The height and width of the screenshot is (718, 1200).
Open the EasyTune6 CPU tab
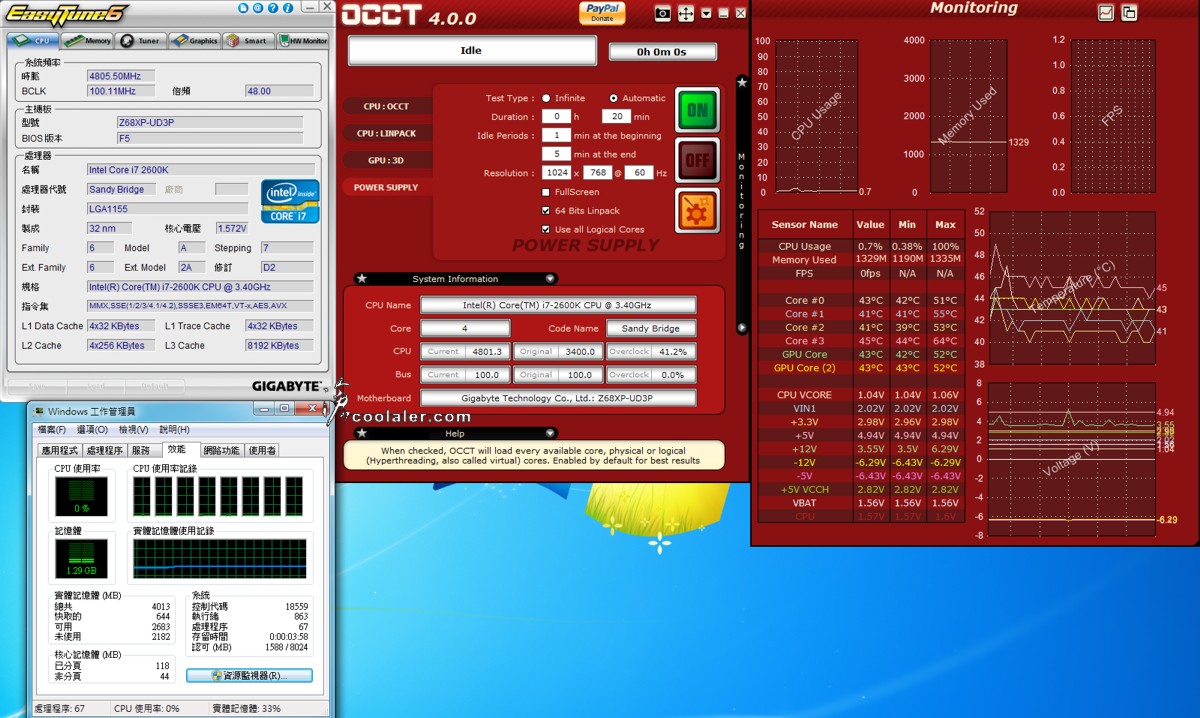[x=32, y=41]
